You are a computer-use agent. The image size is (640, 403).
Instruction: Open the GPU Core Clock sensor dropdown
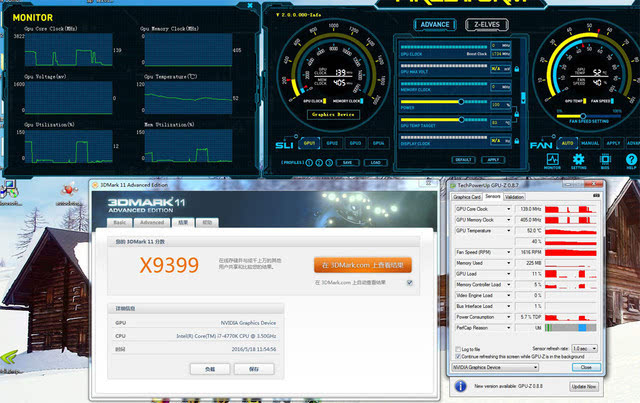coord(509,209)
